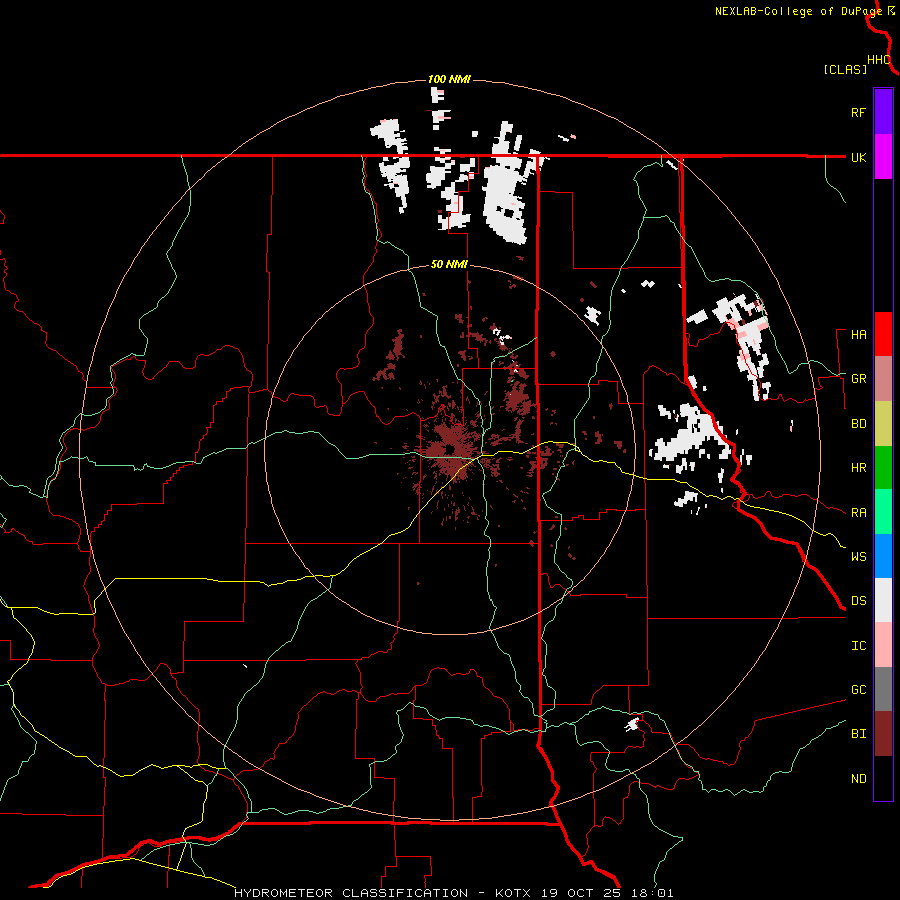Click the 100 NMI range ring label
Screen dimensions: 900x900
[449, 79]
